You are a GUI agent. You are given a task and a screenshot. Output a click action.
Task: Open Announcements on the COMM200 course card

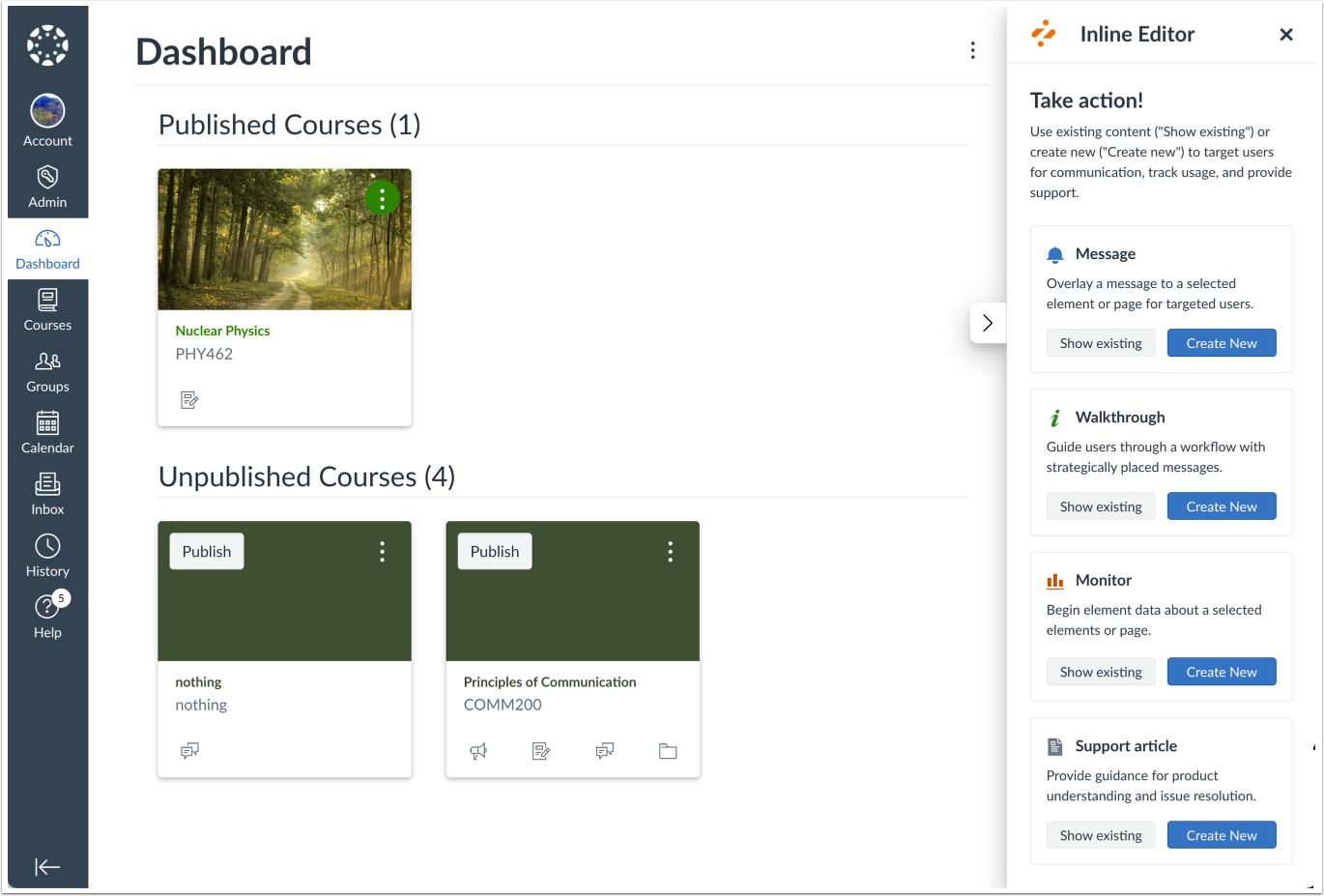[x=478, y=751]
